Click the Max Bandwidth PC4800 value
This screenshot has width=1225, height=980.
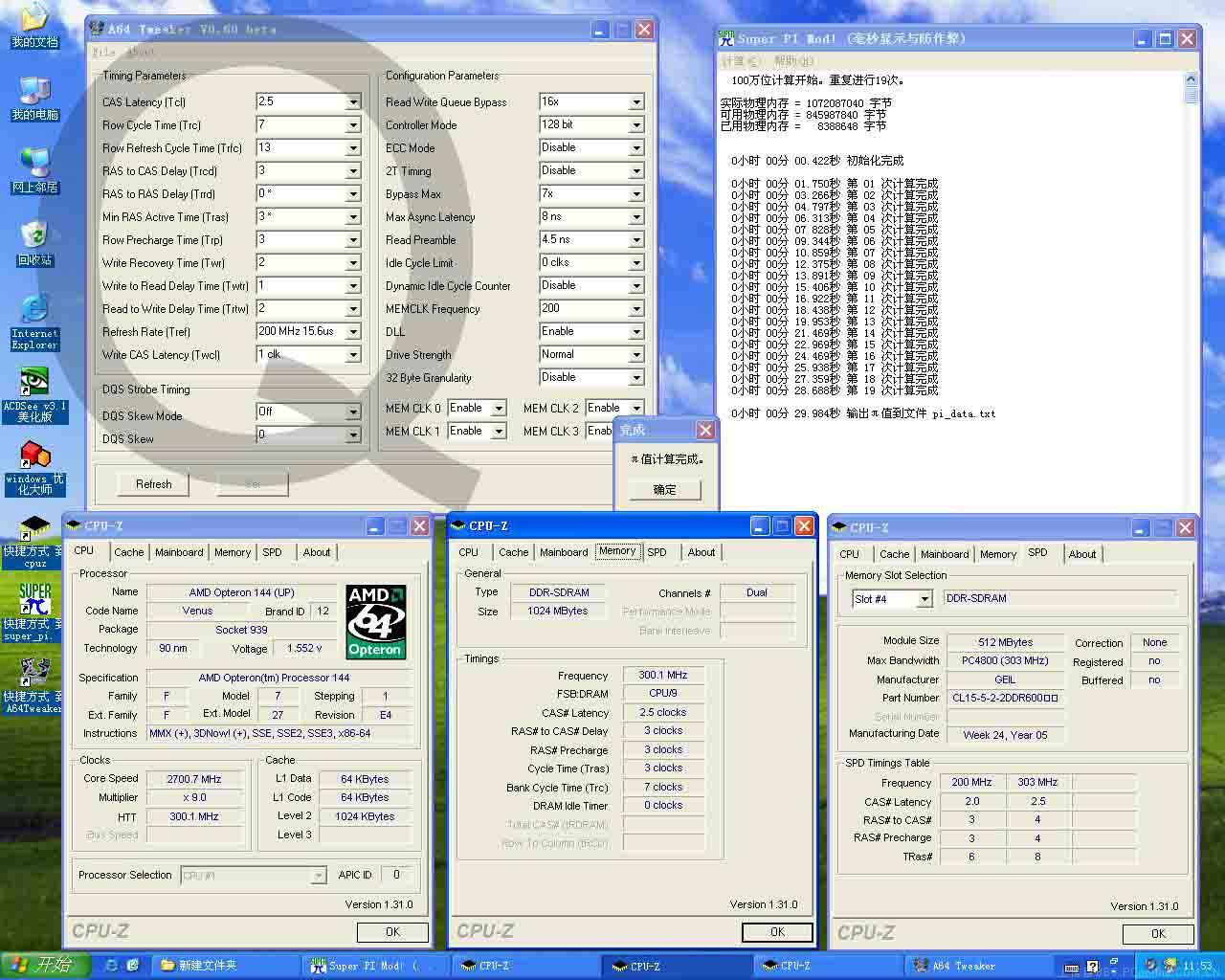click(x=1006, y=660)
